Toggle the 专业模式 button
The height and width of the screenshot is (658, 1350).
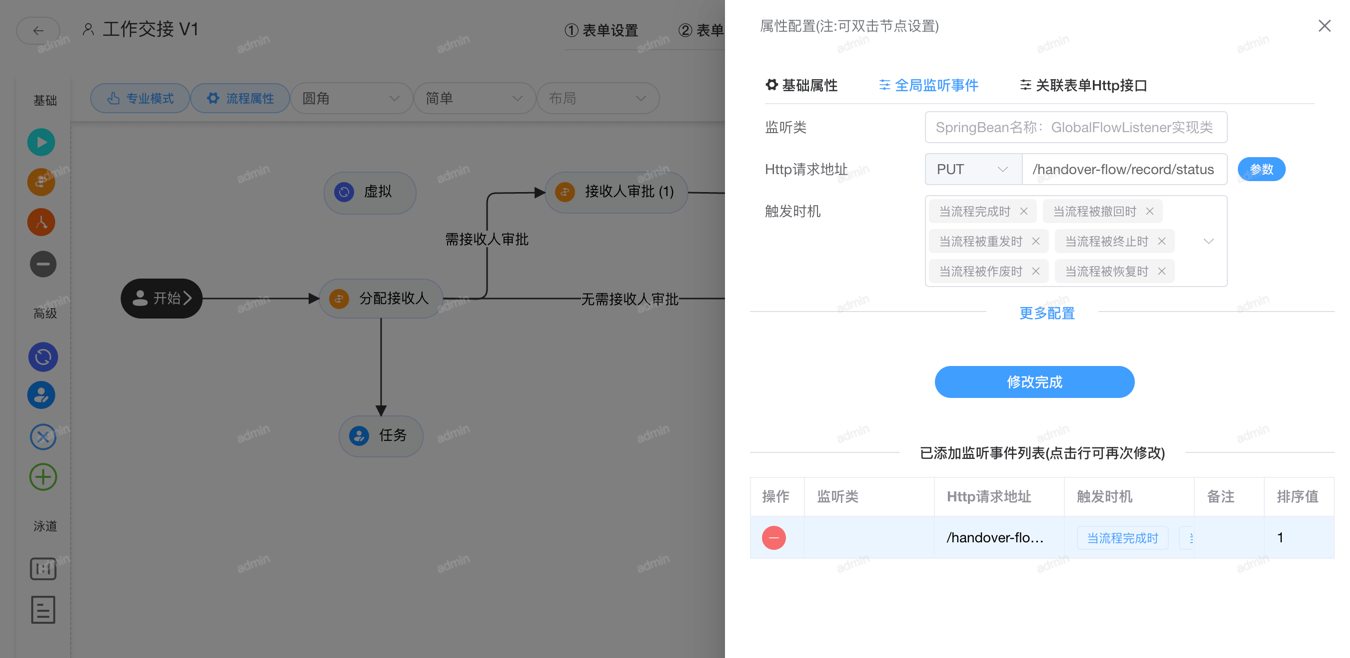point(140,99)
